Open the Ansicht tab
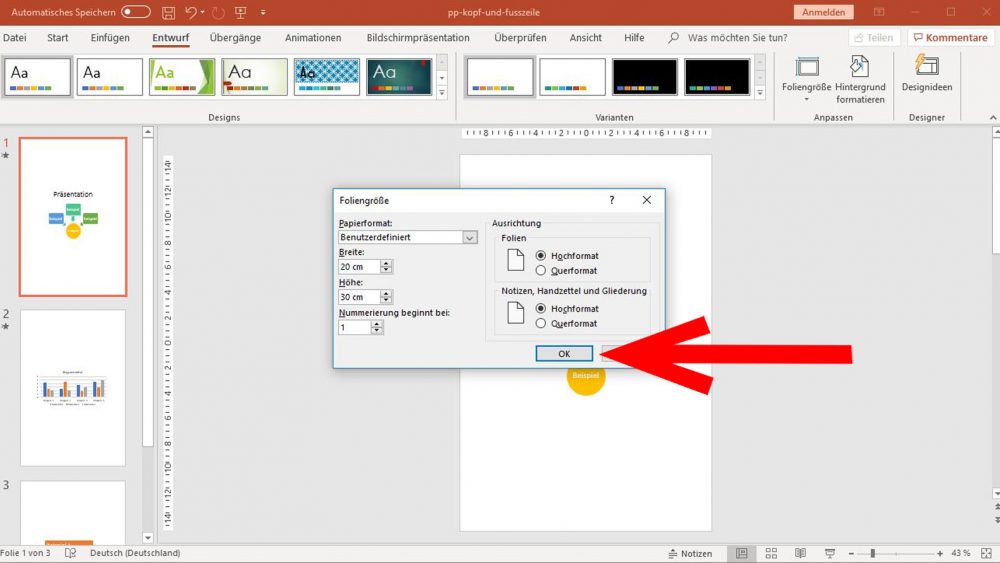Image resolution: width=1000 pixels, height=563 pixels. click(585, 38)
